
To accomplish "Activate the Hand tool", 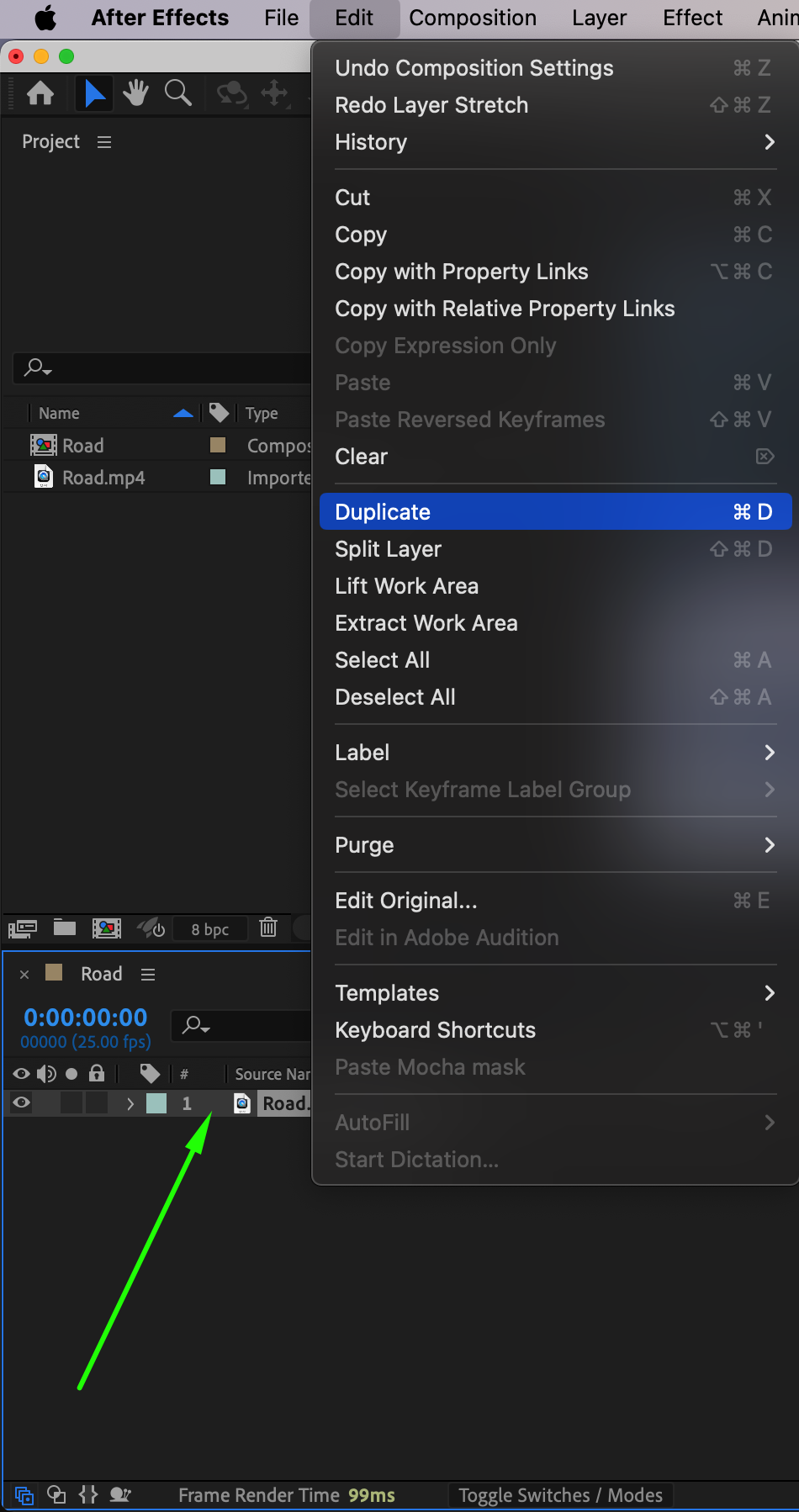I will (135, 93).
